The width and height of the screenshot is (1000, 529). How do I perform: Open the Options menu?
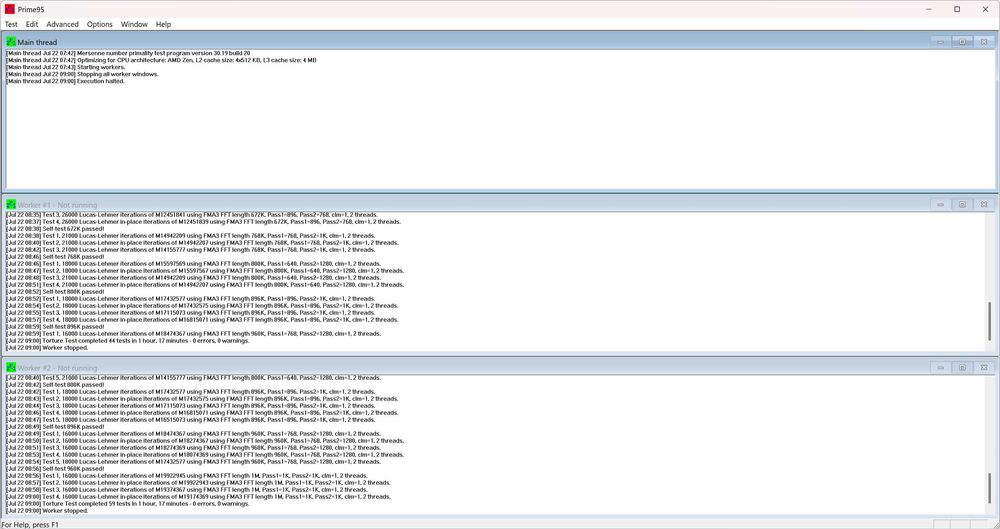(99, 24)
